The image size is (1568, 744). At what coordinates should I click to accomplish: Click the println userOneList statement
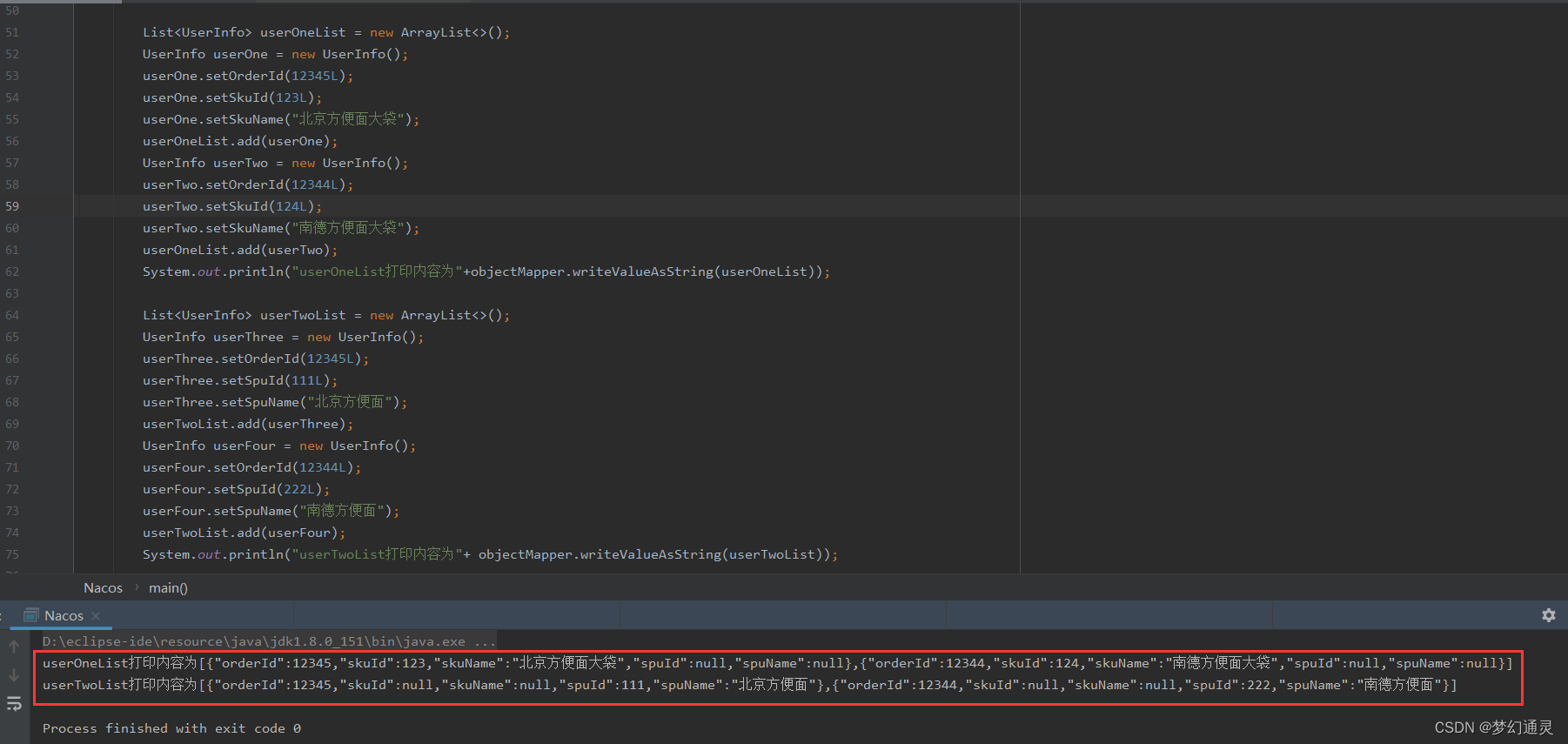pyautogui.click(x=486, y=271)
